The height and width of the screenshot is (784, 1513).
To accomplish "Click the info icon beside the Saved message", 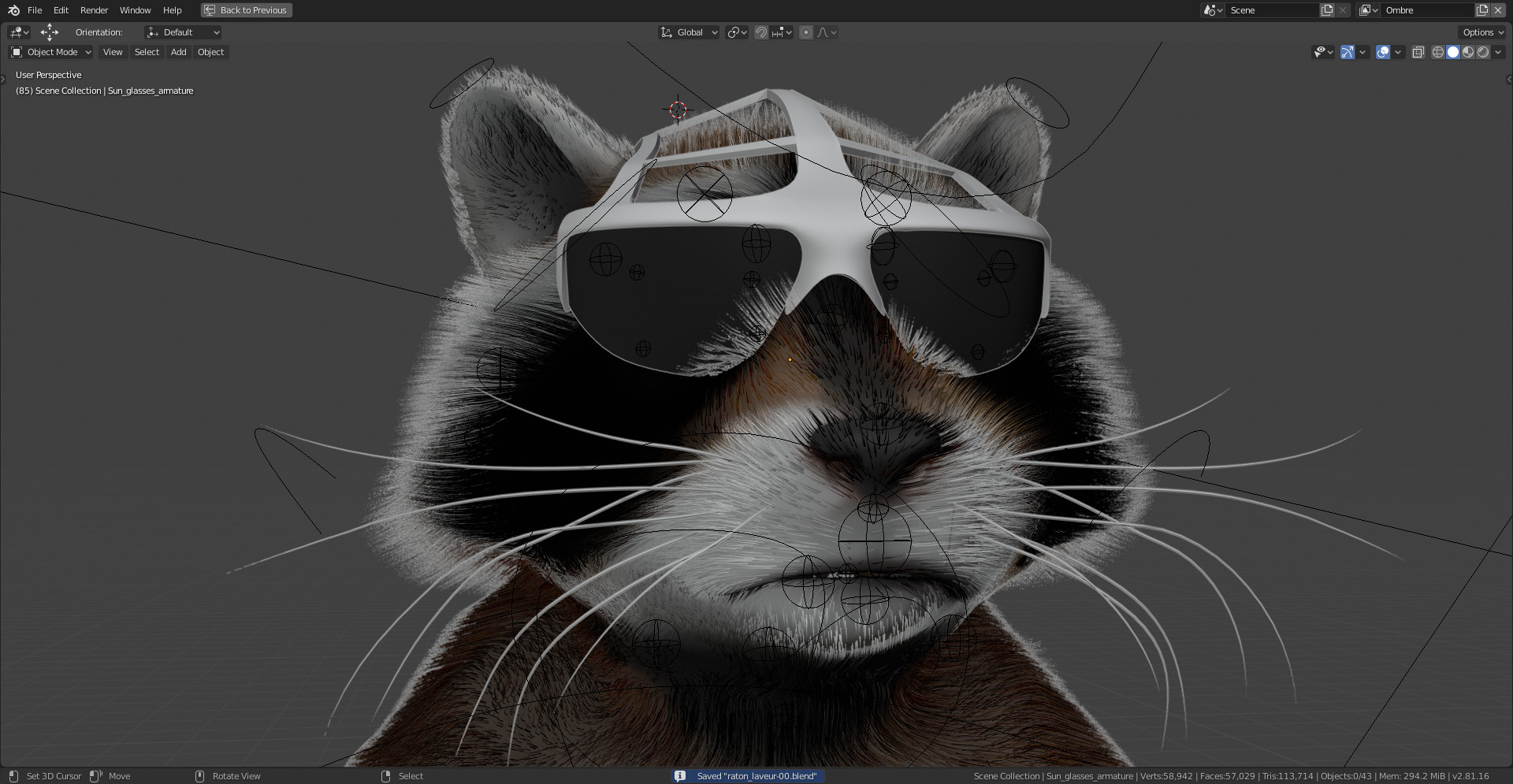I will (680, 776).
